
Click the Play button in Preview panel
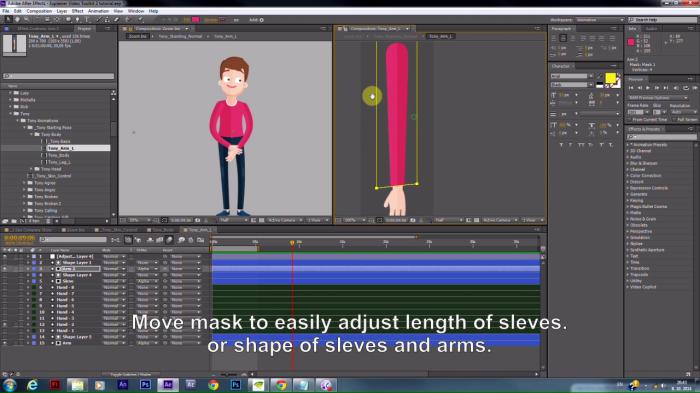[648, 88]
